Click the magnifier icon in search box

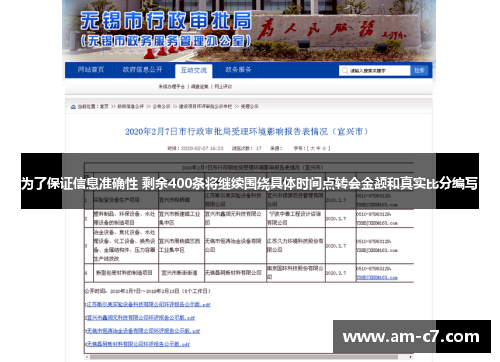[x=345, y=71]
